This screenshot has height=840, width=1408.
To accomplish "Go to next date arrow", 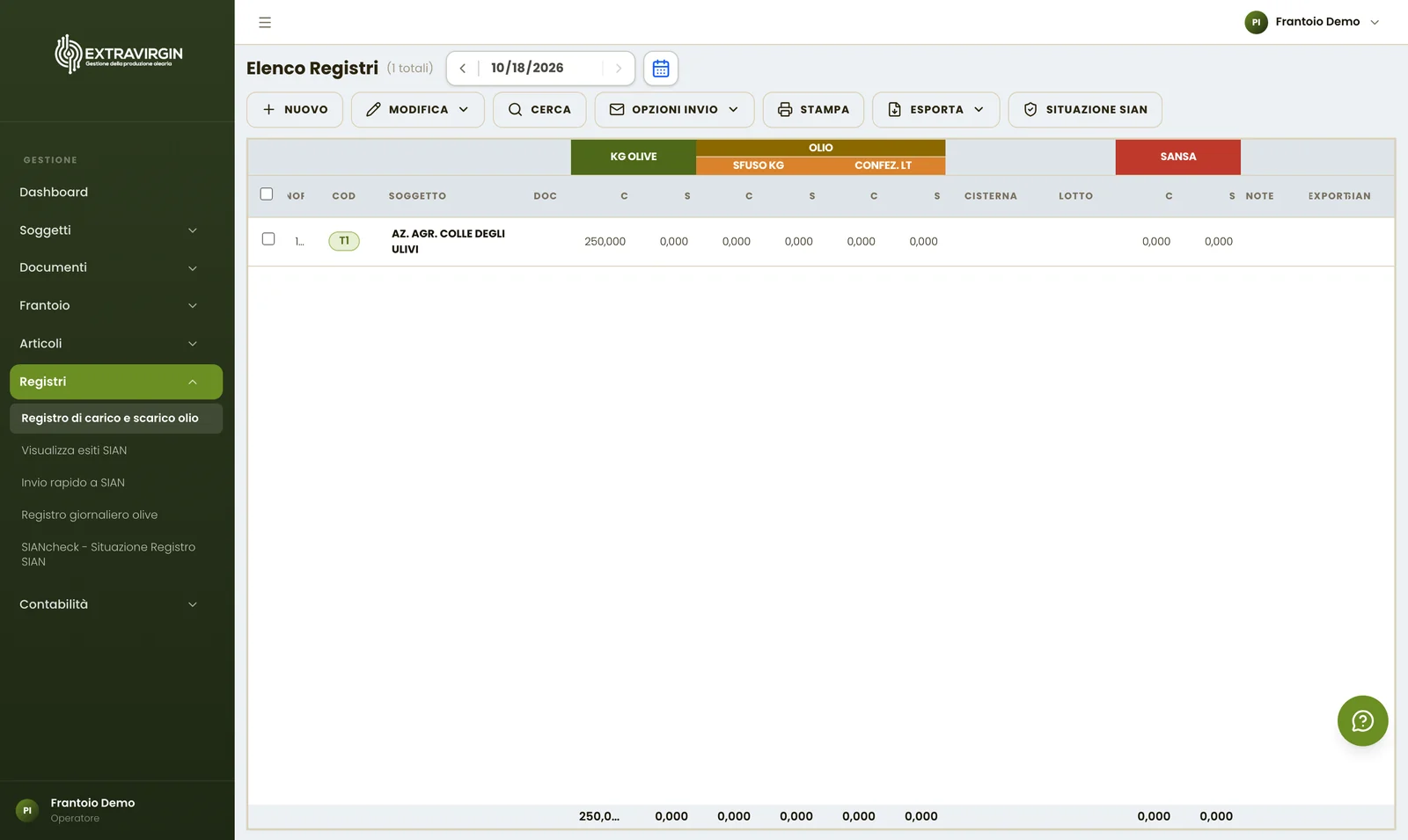I will pyautogui.click(x=619, y=69).
